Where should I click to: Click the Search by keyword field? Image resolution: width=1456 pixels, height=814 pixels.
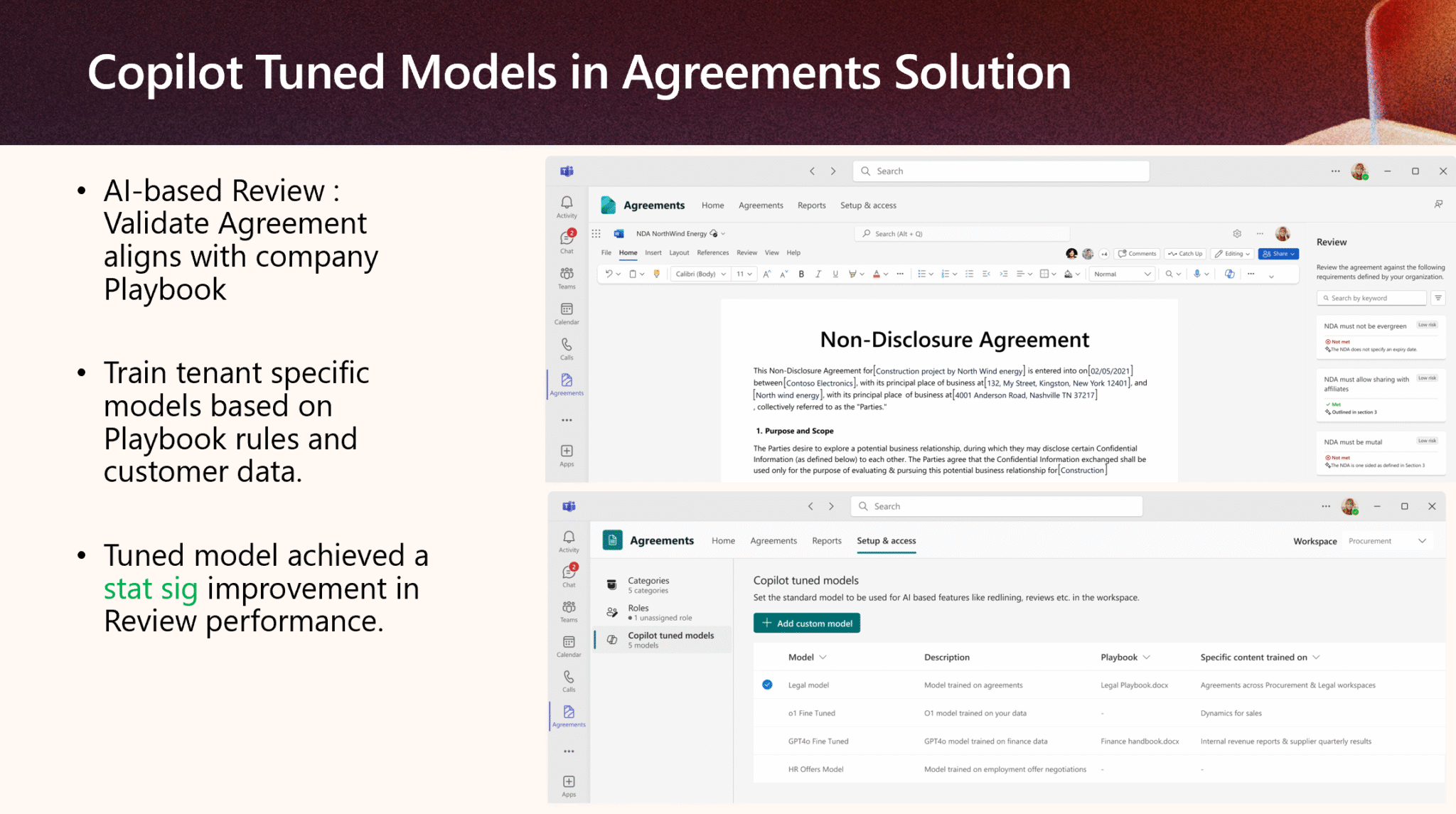[x=1371, y=298]
